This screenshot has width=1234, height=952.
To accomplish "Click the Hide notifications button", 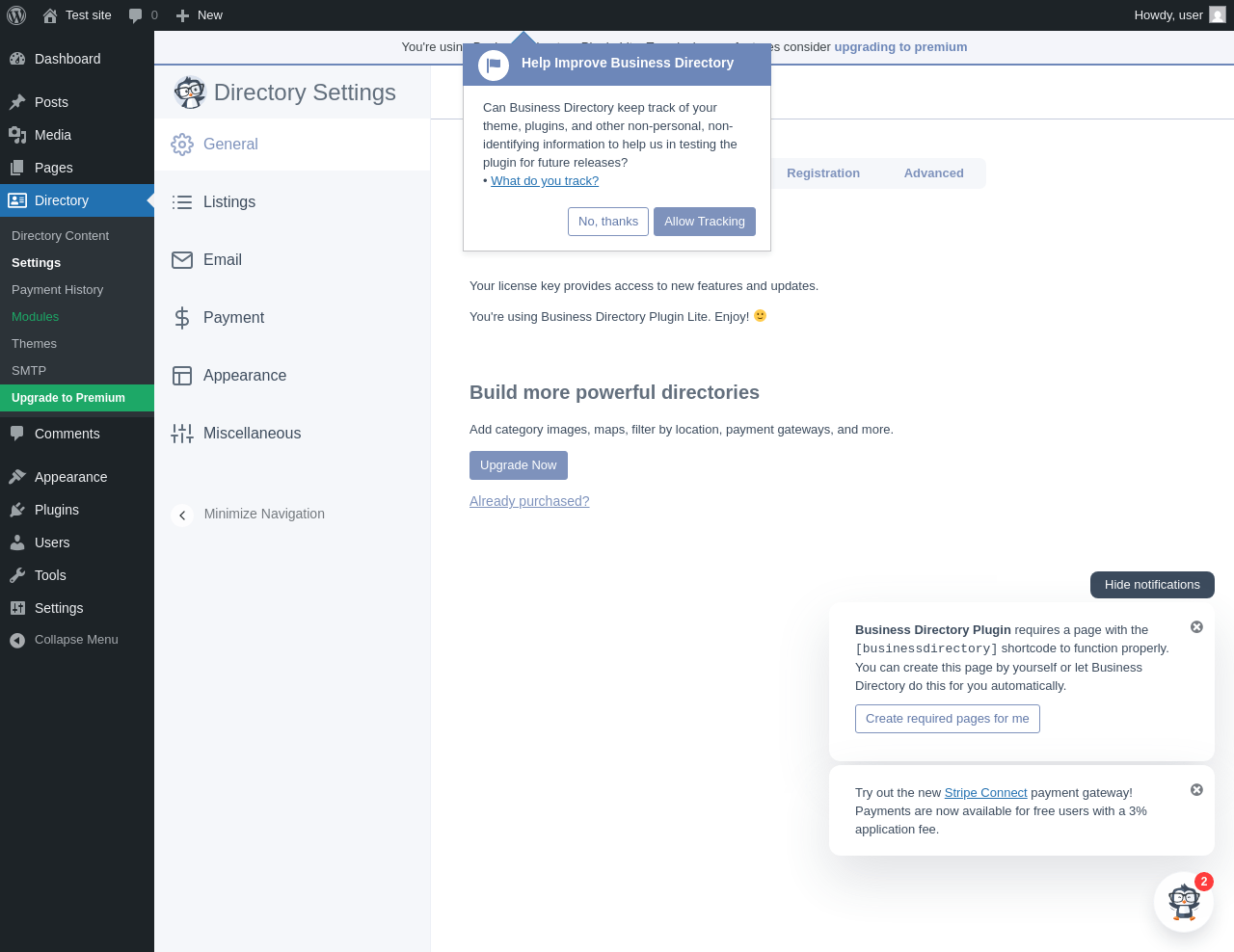I will point(1152,585).
